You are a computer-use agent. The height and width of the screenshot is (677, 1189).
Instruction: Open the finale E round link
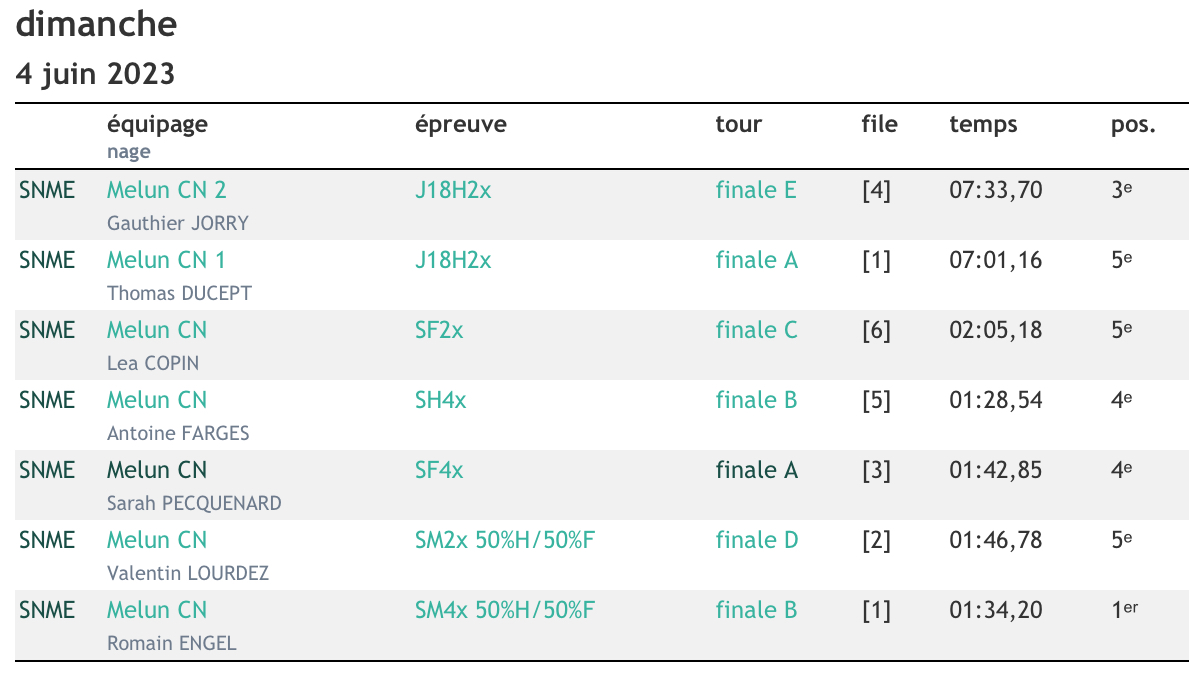[756, 190]
